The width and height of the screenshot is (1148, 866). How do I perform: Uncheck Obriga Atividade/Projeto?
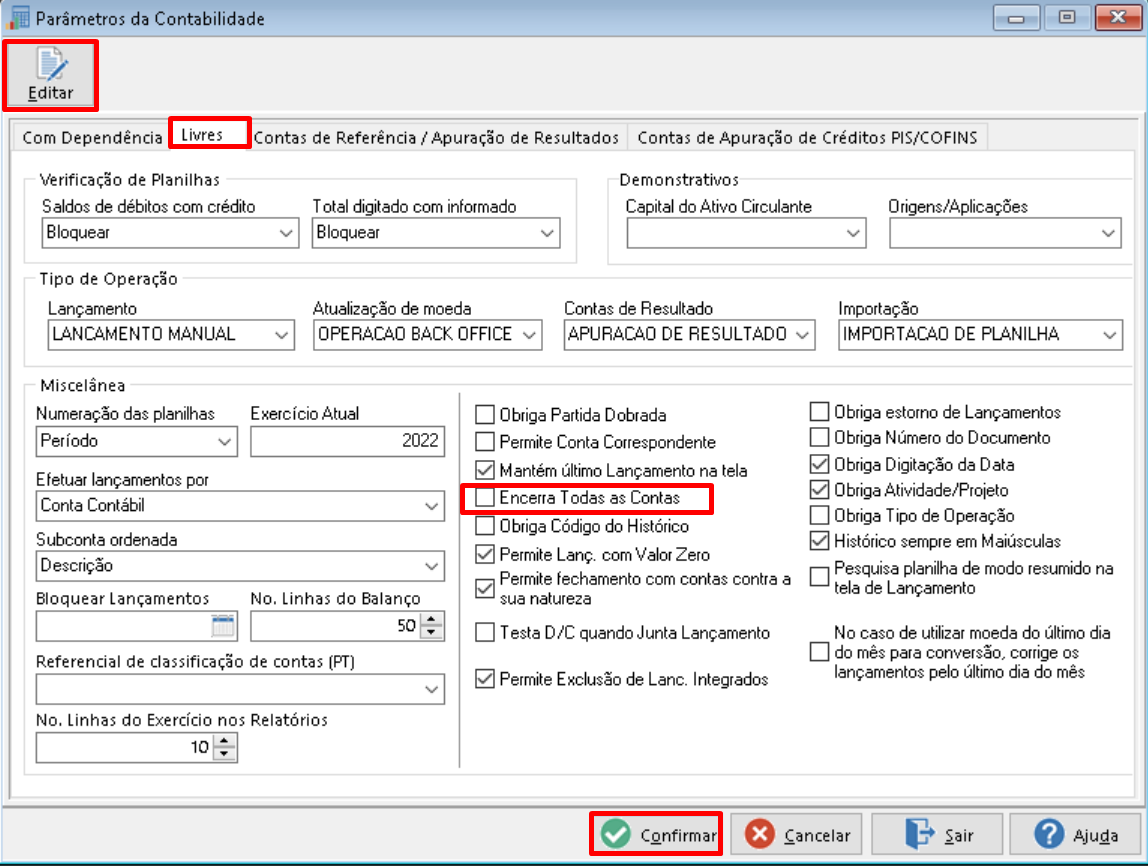(x=819, y=490)
